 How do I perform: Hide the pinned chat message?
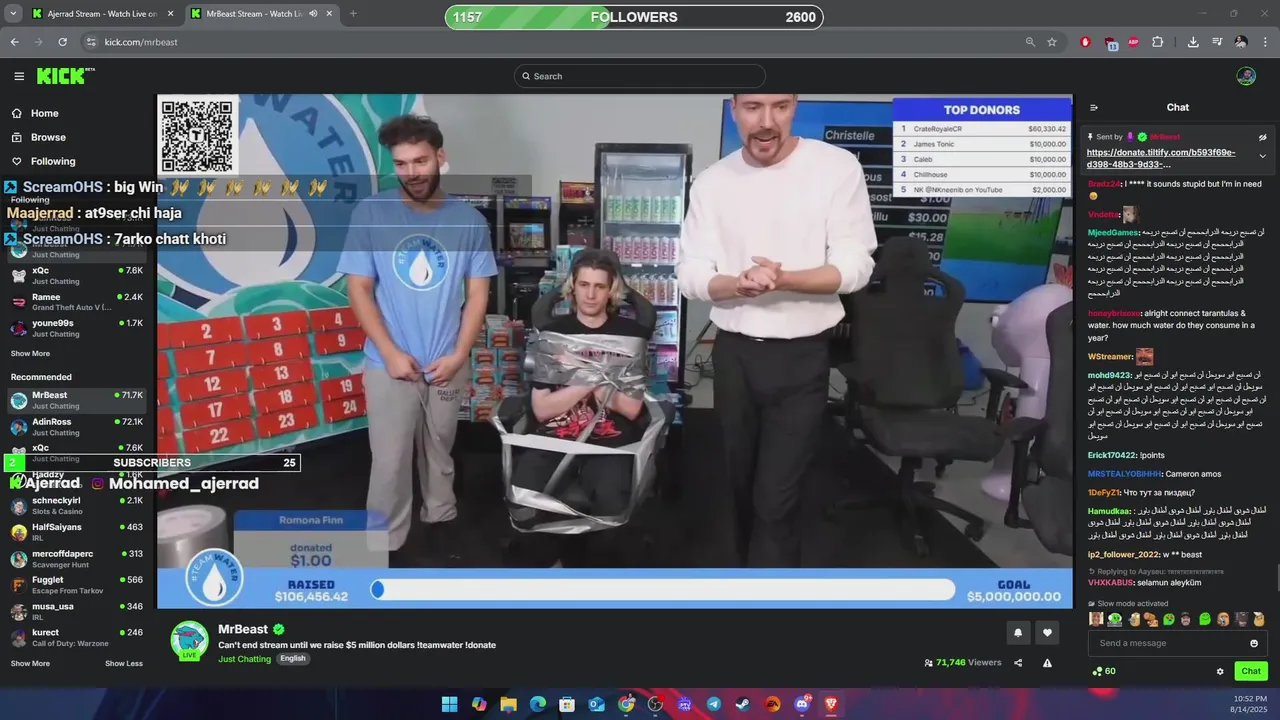pyautogui.click(x=1262, y=137)
